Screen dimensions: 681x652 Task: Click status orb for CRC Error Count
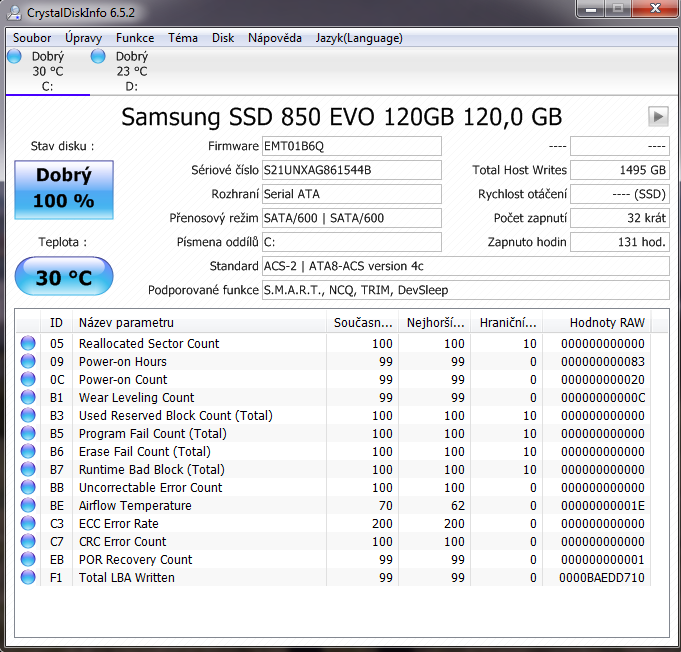pyautogui.click(x=28, y=541)
